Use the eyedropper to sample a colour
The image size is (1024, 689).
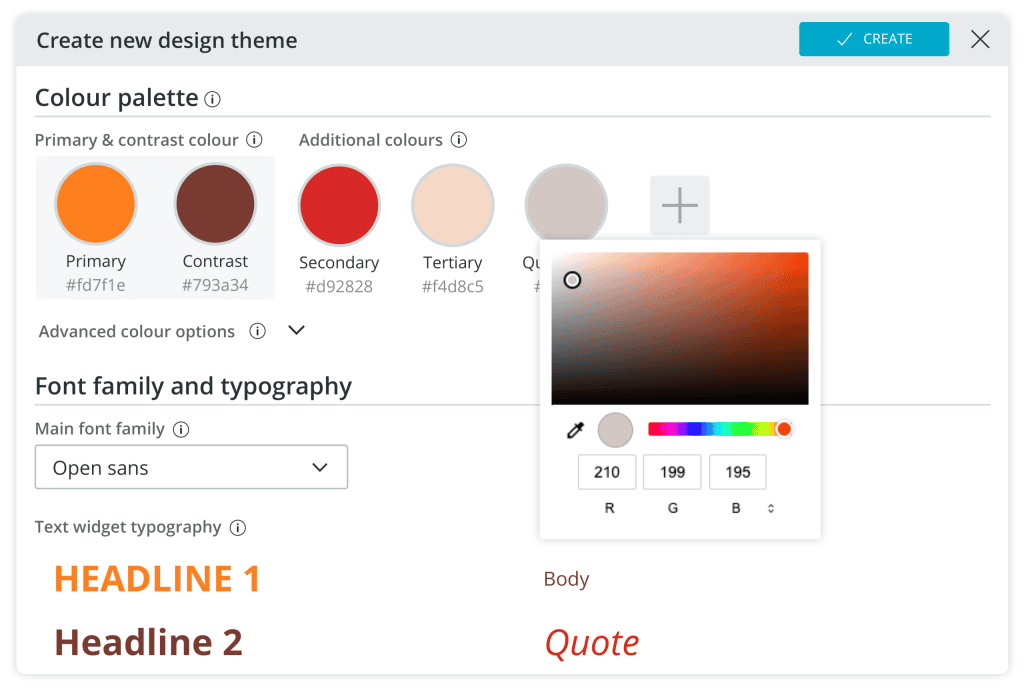pyautogui.click(x=573, y=429)
